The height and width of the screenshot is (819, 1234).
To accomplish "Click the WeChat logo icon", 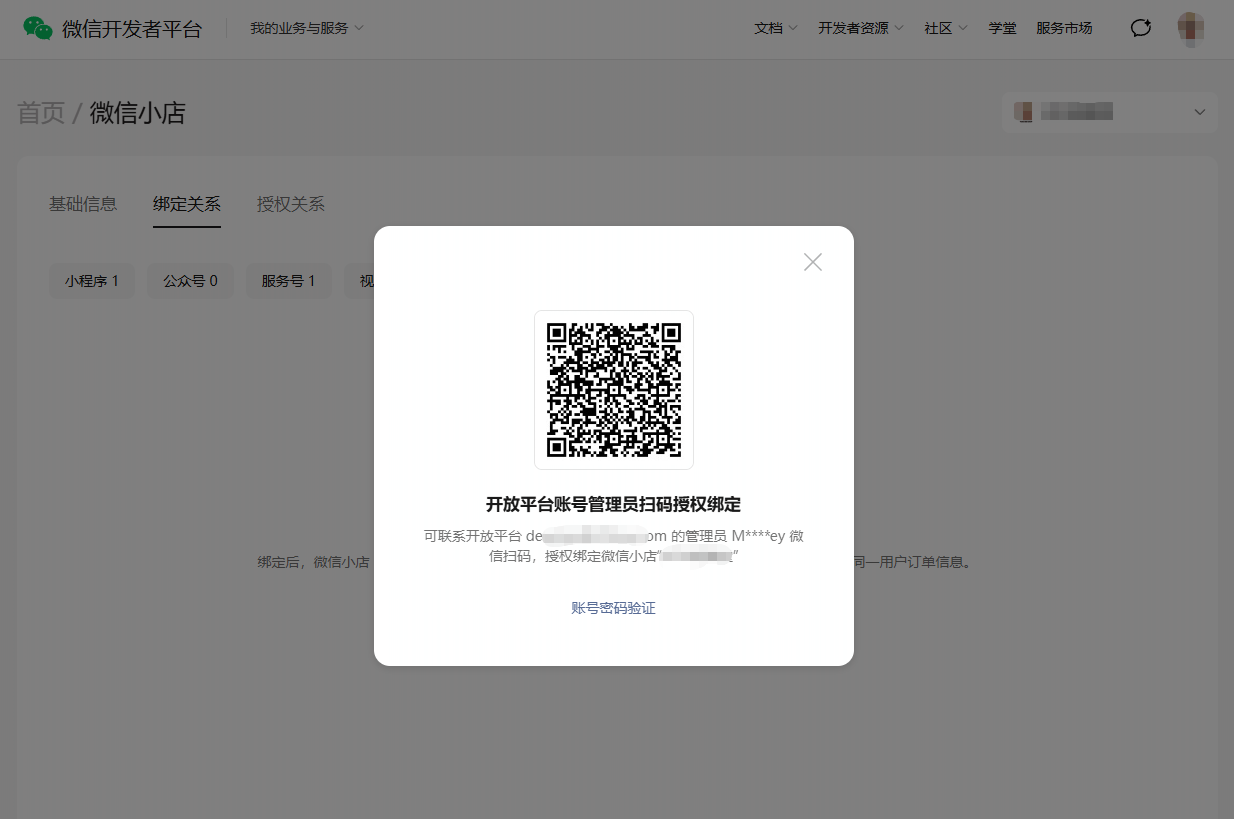I will click(38, 28).
